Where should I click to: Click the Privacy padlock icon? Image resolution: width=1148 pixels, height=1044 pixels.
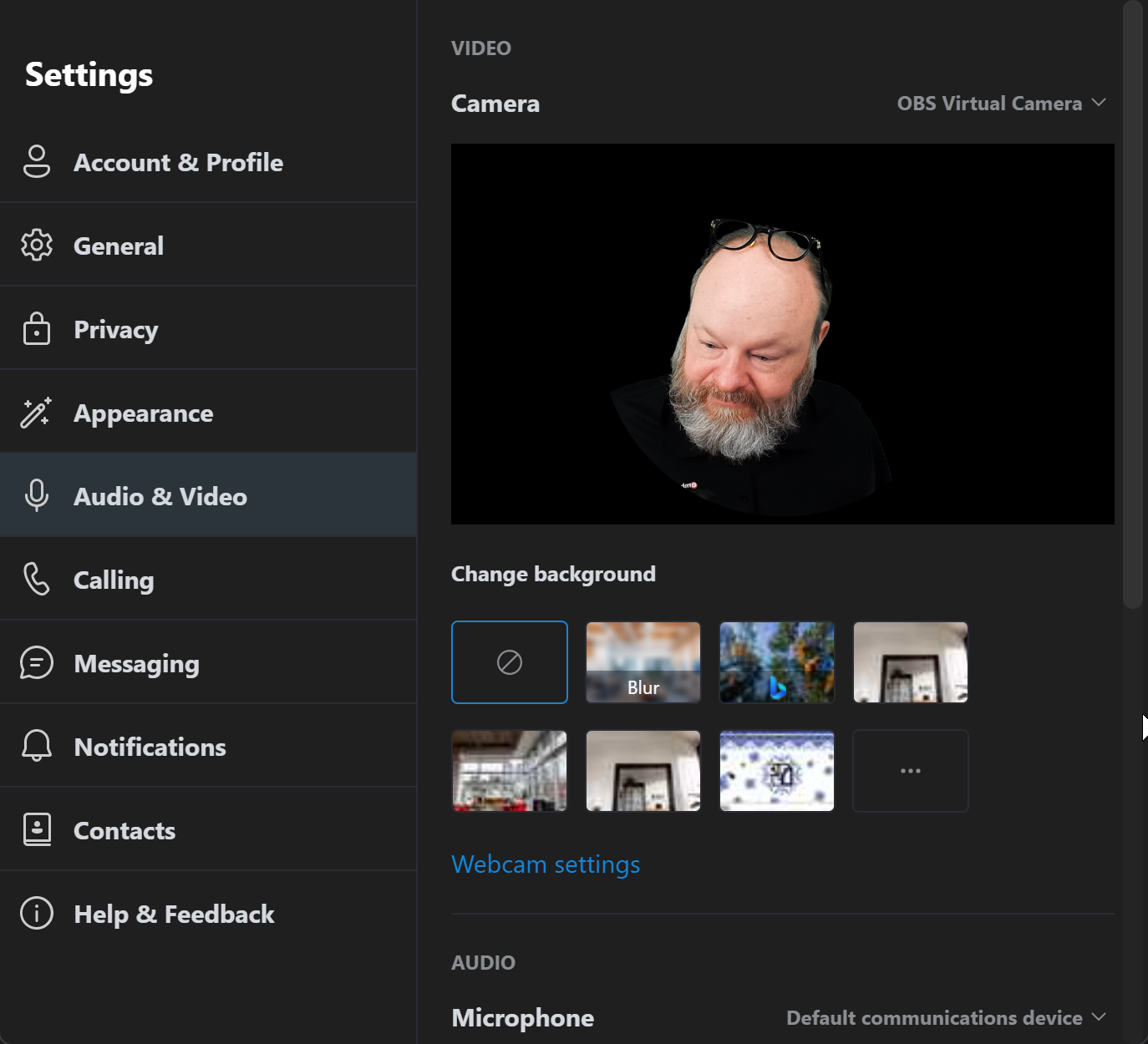click(x=37, y=328)
